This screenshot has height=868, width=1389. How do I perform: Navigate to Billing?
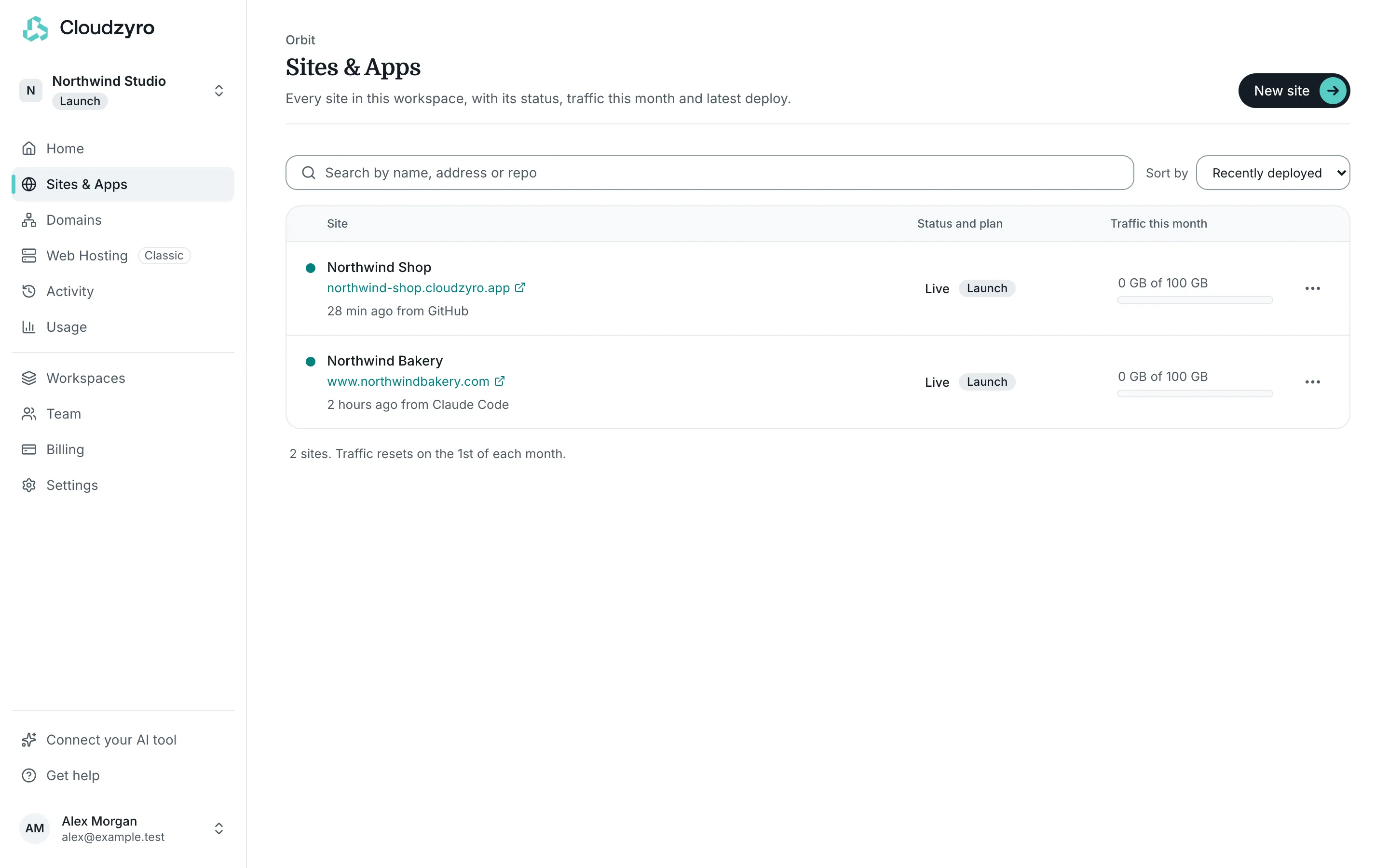coord(123,449)
